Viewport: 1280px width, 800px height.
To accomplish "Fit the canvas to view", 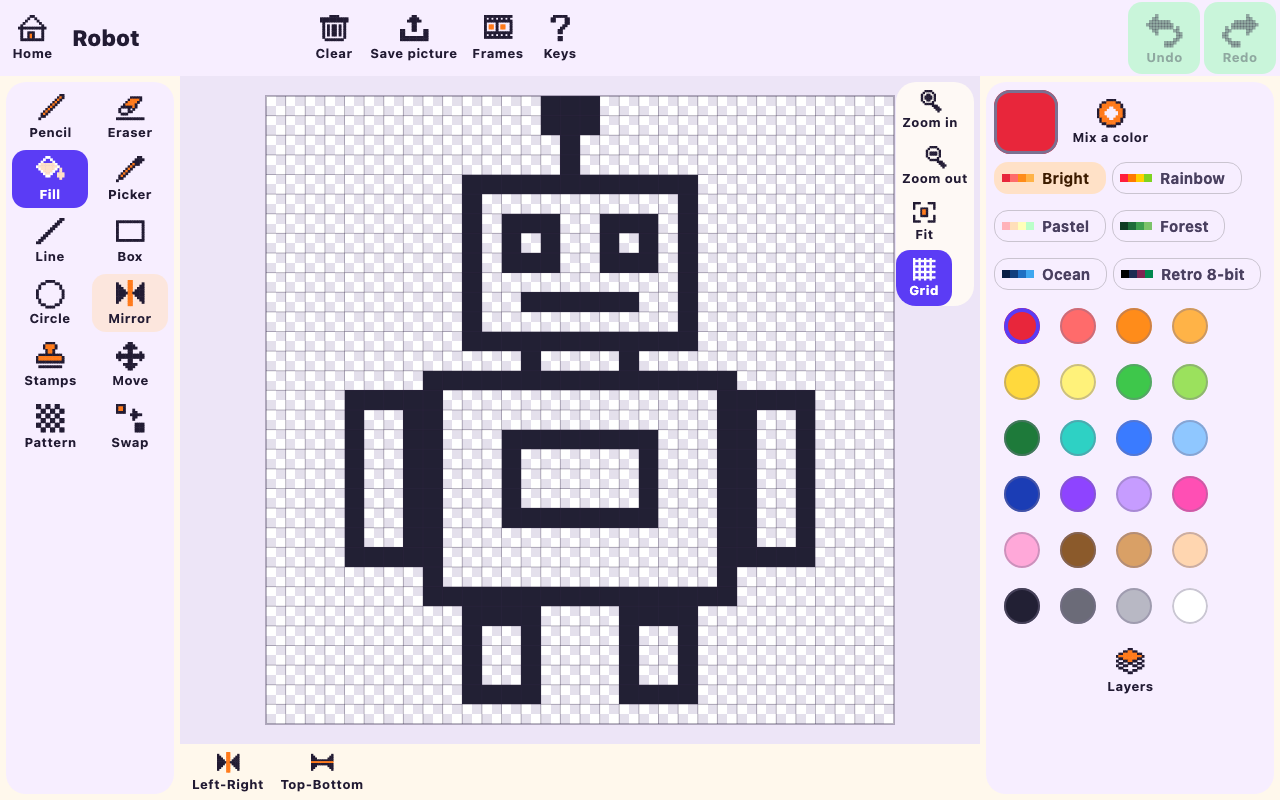I will coord(924,221).
